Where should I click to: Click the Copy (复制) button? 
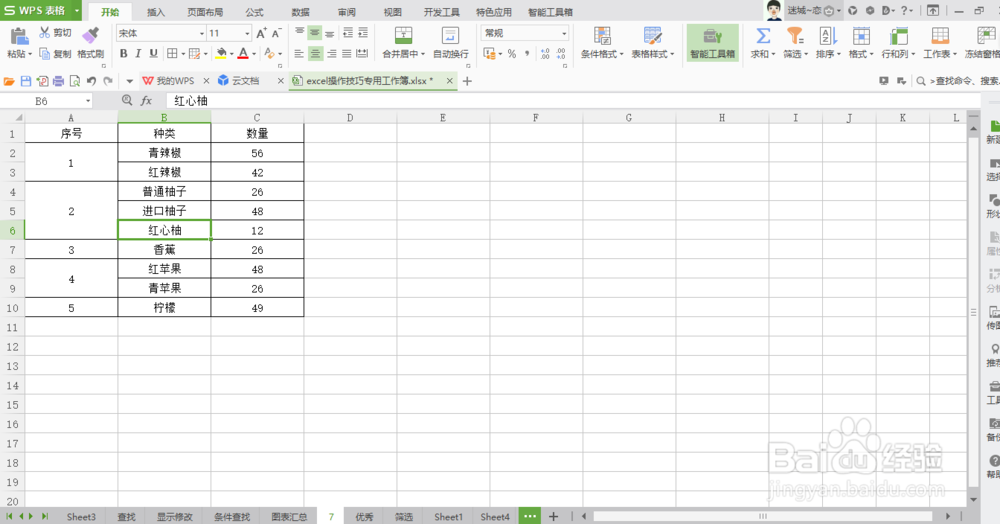(55, 54)
